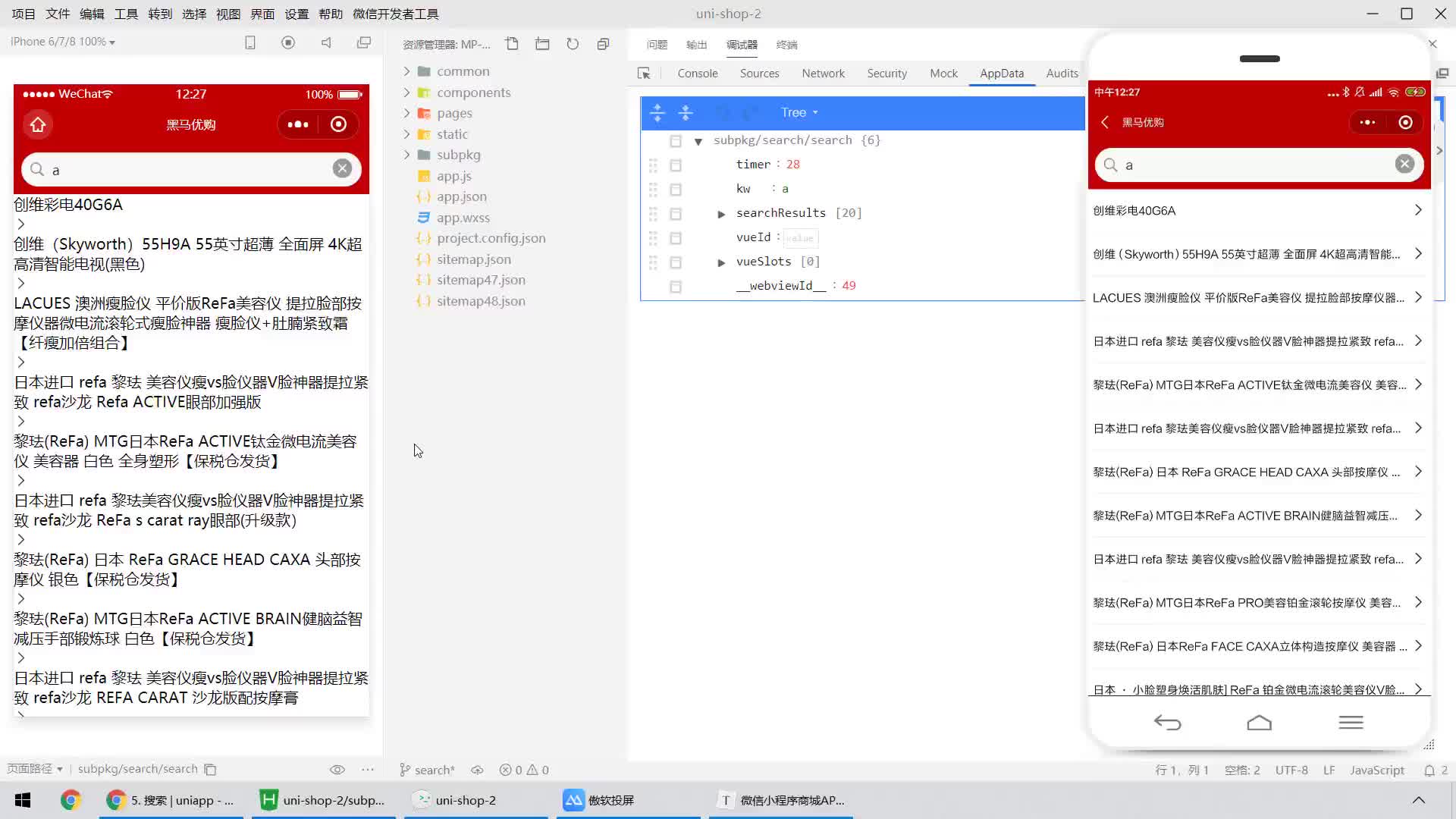Tap the Android recent apps menu key
The width and height of the screenshot is (1456, 819).
1351,723
